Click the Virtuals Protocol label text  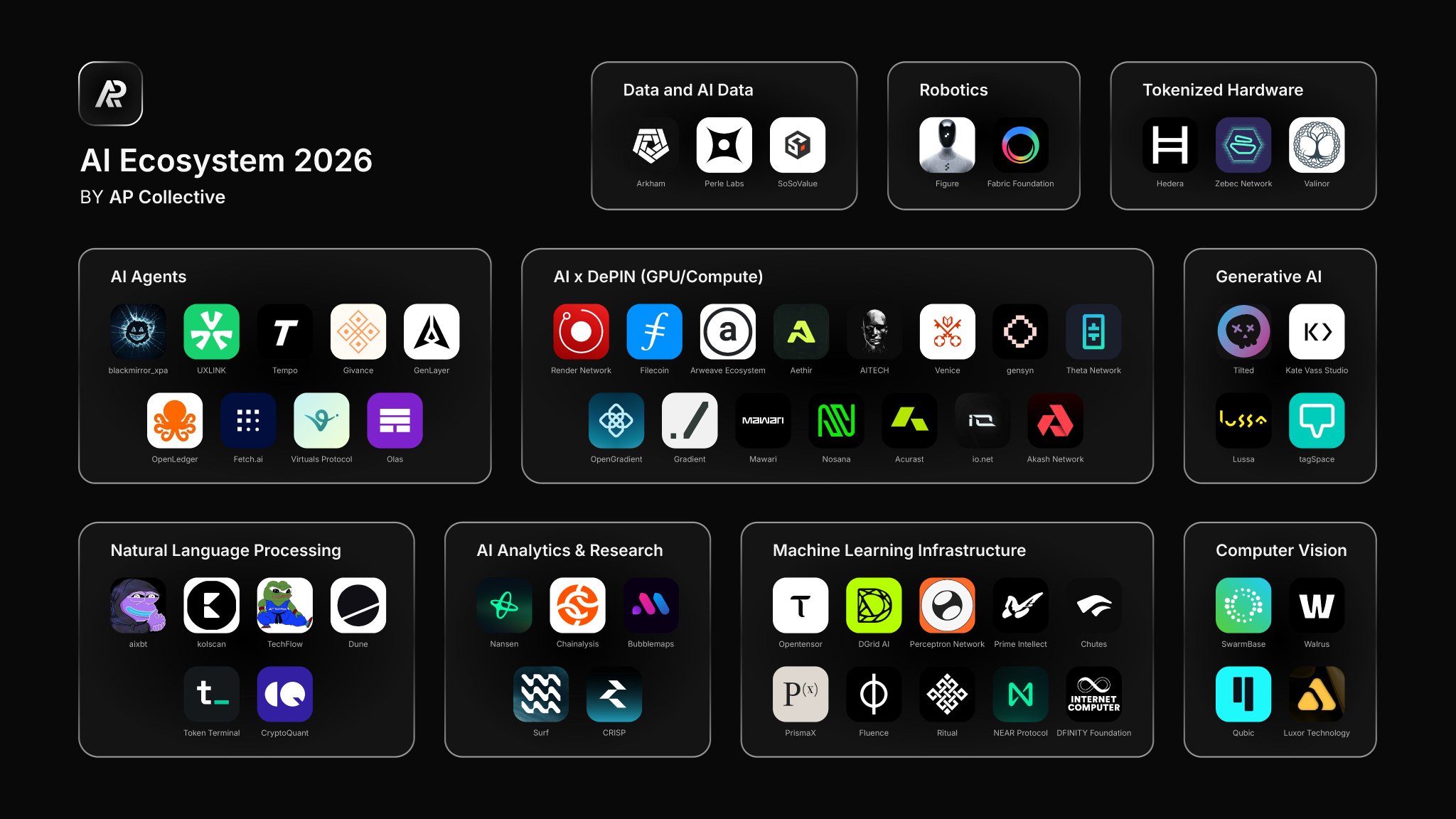(x=321, y=459)
